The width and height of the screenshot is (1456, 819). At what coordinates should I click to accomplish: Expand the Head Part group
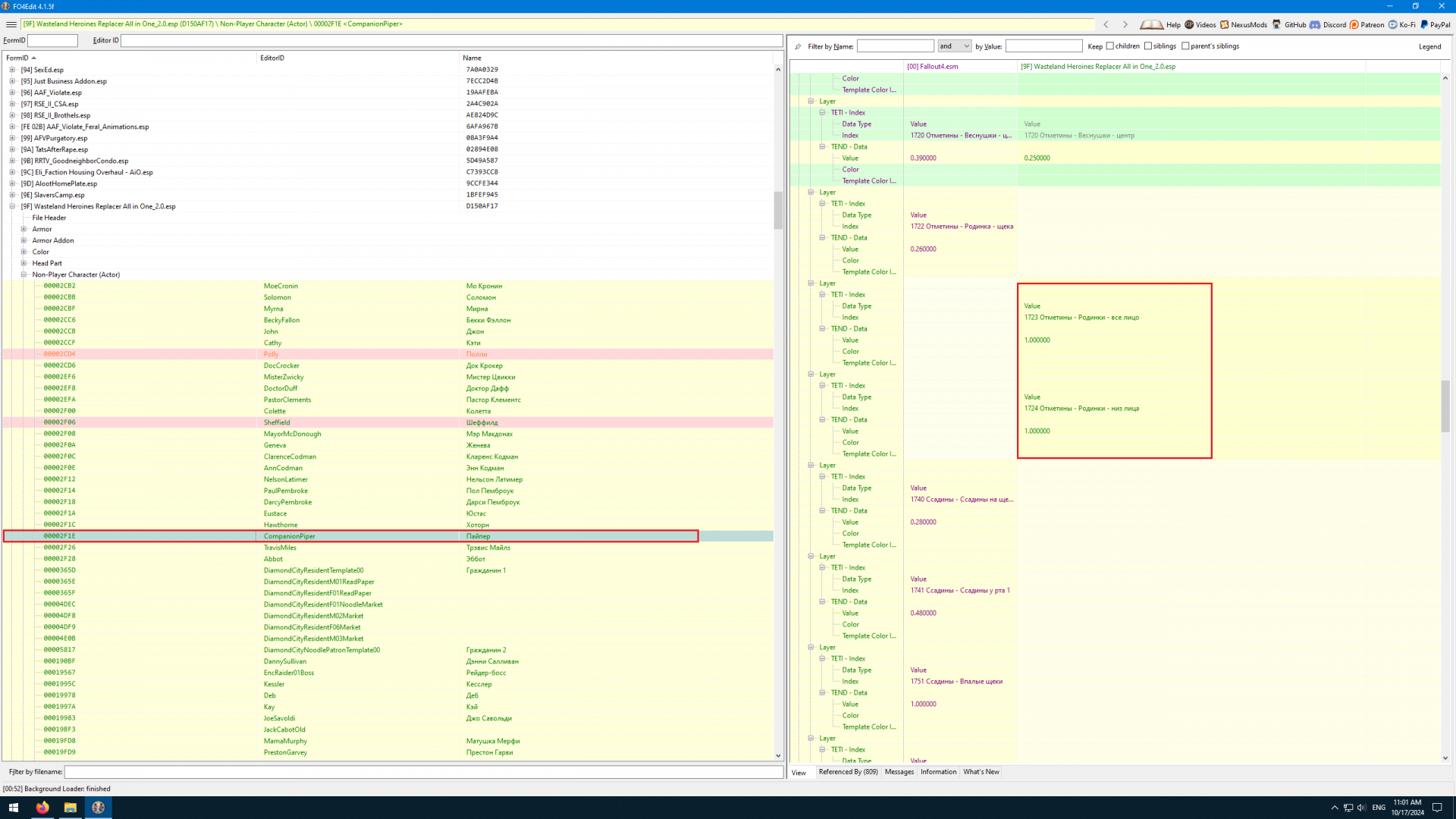24,263
